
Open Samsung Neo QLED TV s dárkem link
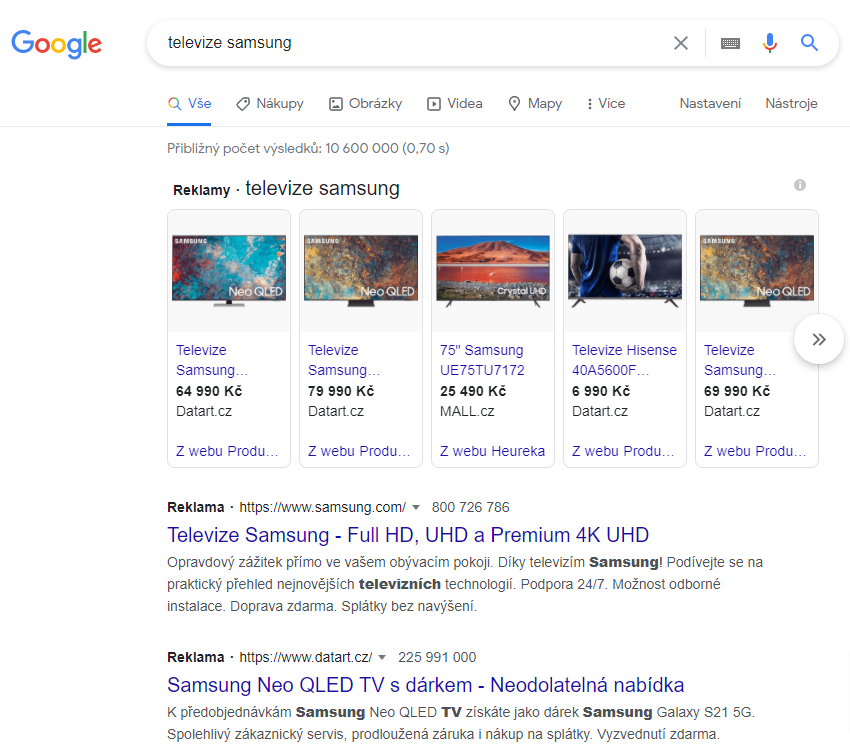point(425,685)
